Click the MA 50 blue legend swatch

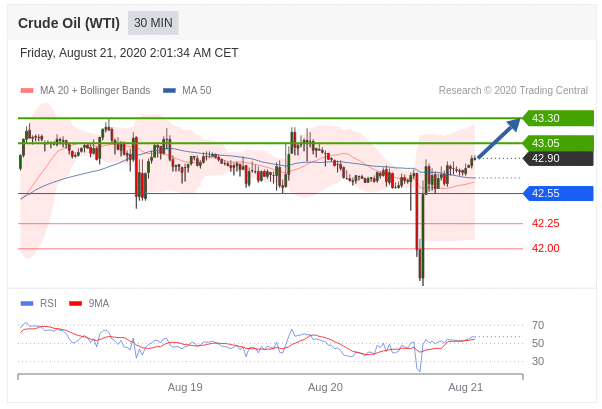169,91
